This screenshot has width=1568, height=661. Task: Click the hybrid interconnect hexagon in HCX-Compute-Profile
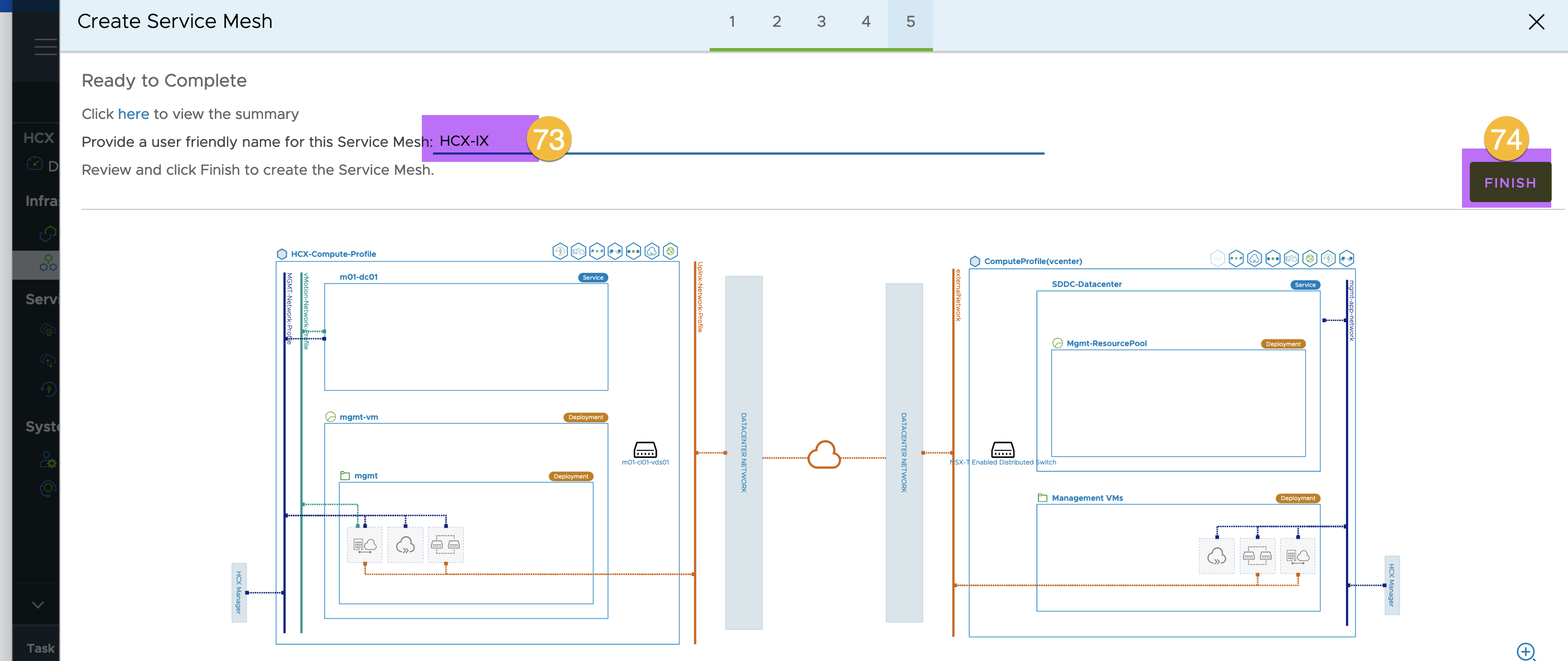(578, 251)
